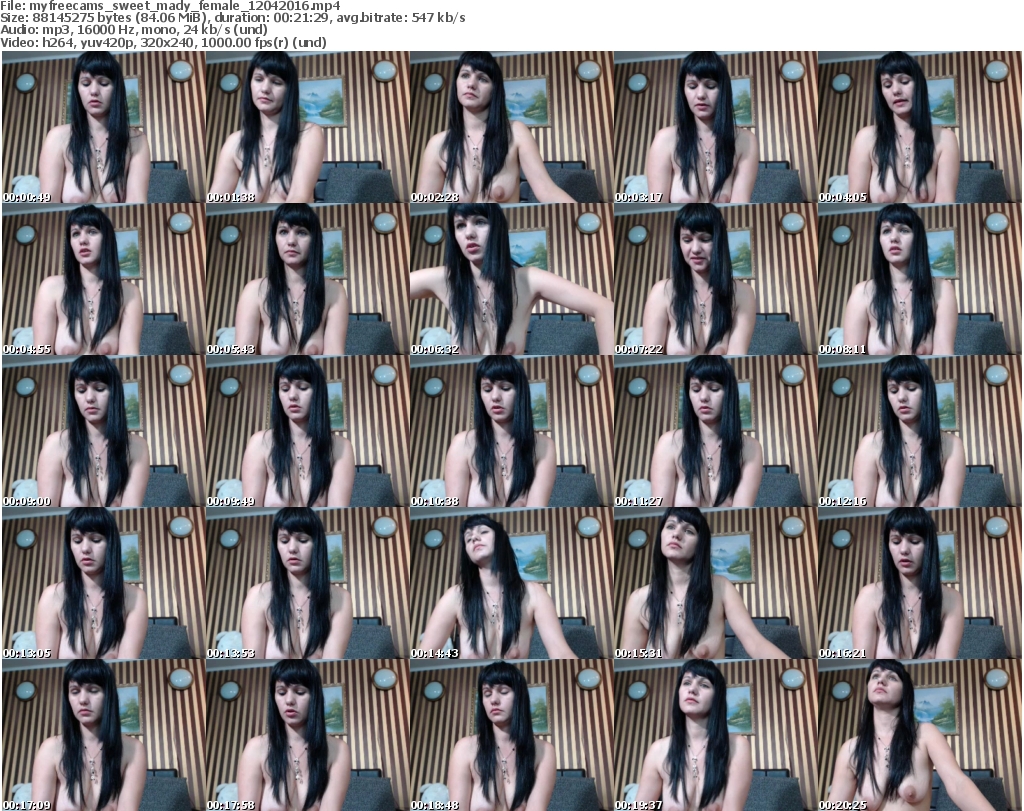Open the frame marked 00:17:58
1024x811 pixels.
pyautogui.click(x=308, y=735)
